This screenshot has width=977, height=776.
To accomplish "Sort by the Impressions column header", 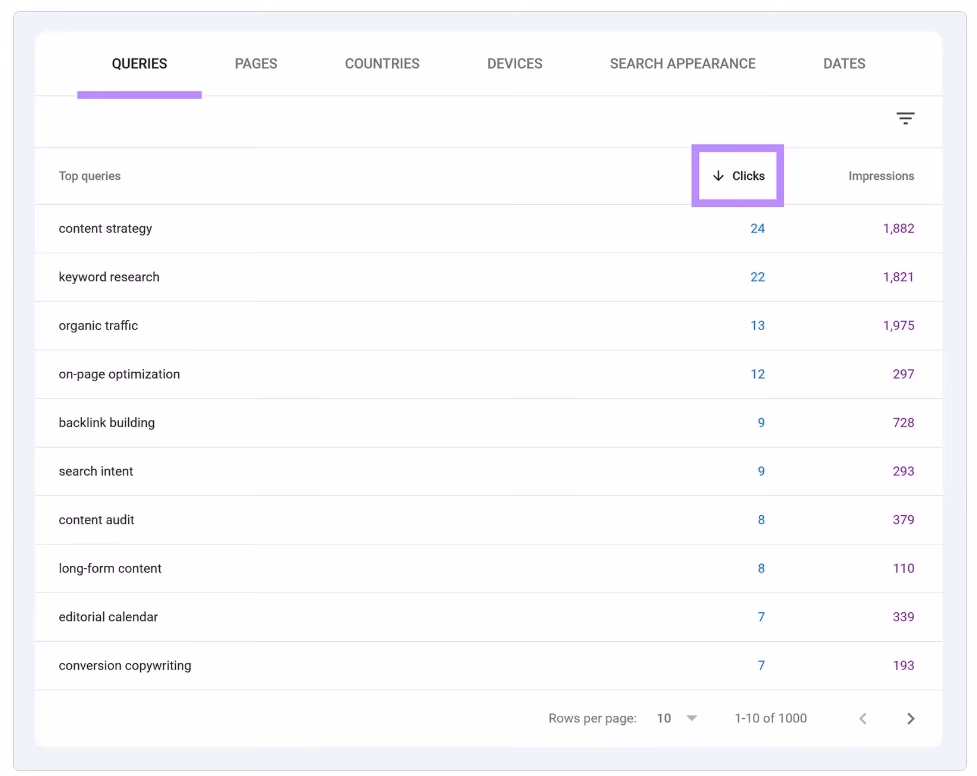I will pos(881,176).
